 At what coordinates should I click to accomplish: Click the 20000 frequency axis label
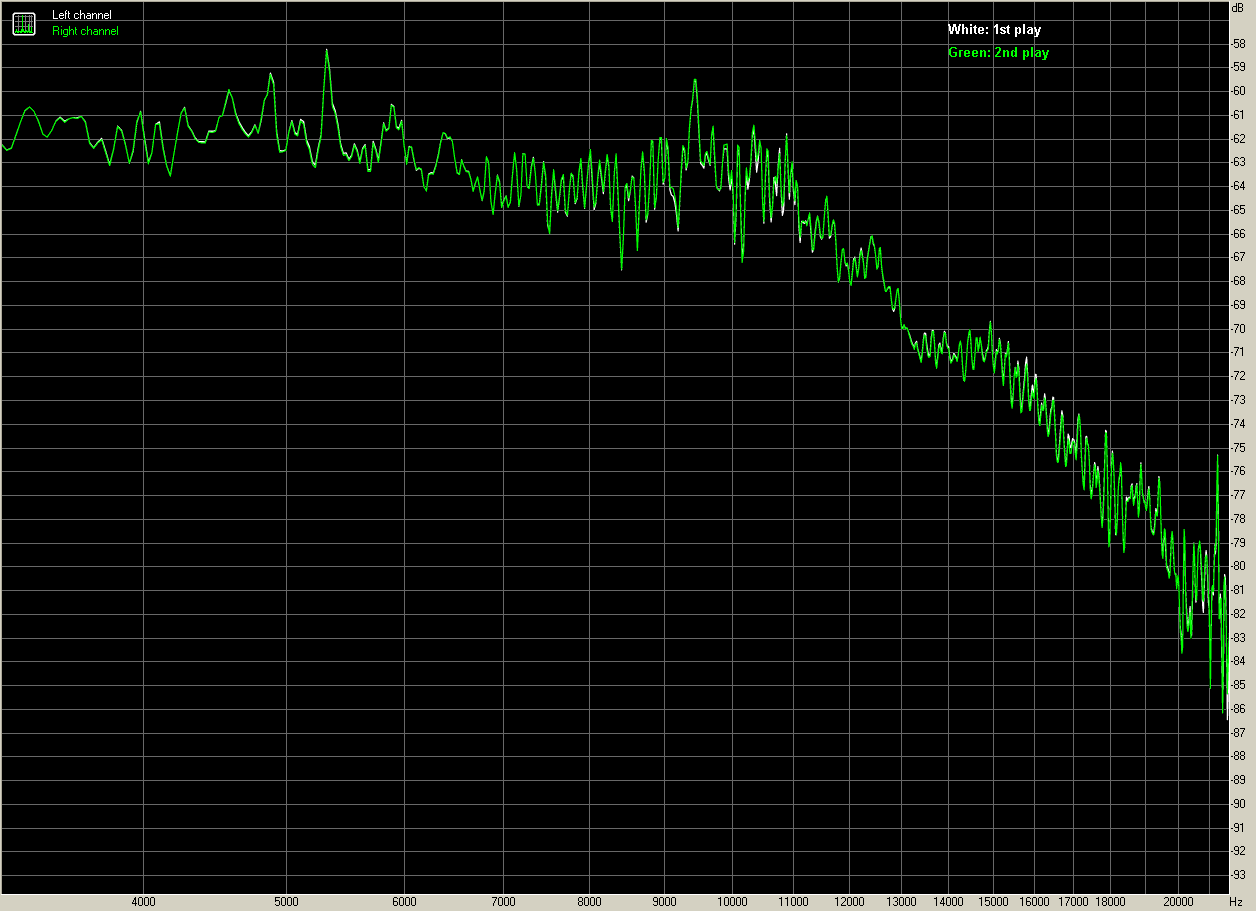[x=1178, y=902]
